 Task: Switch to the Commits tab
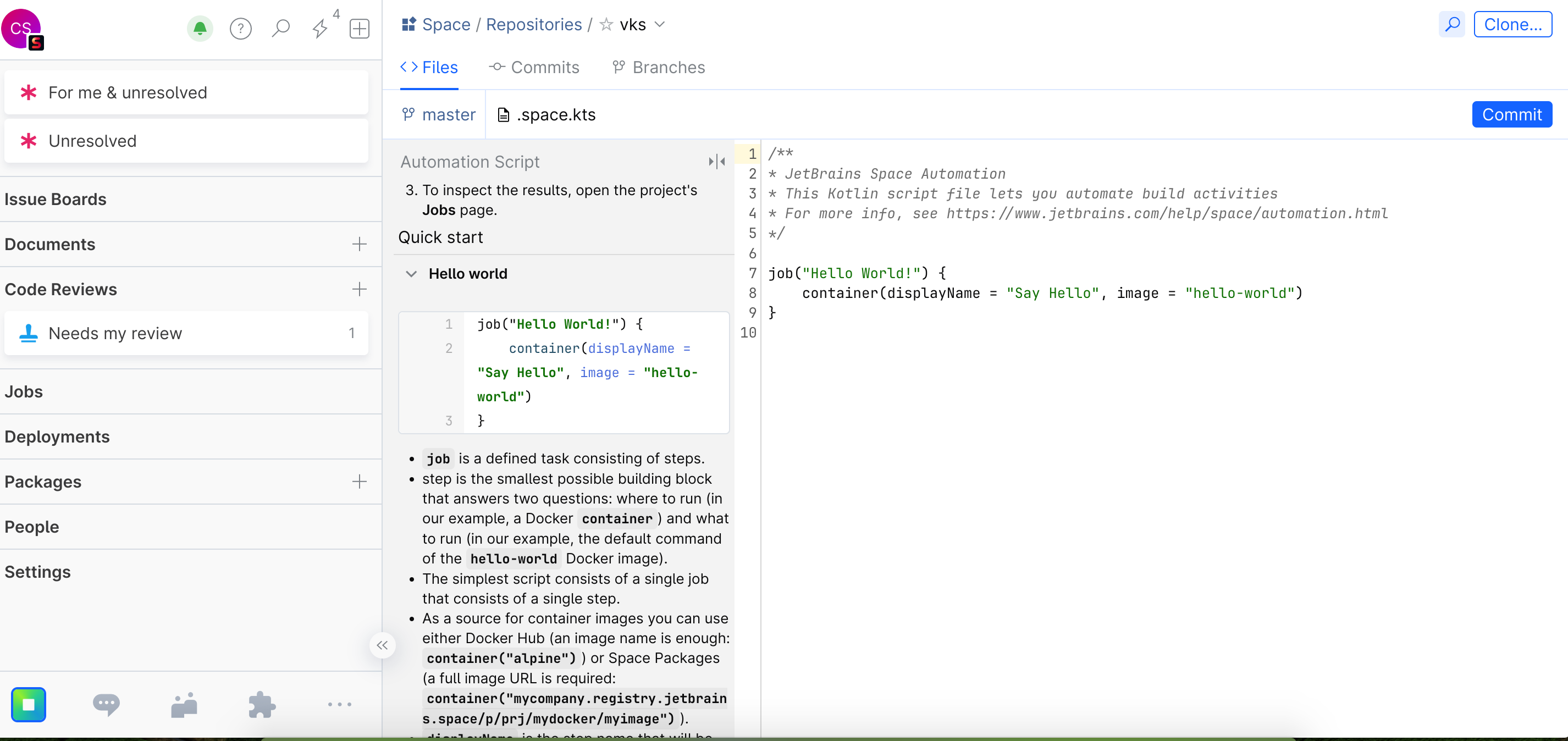534,67
